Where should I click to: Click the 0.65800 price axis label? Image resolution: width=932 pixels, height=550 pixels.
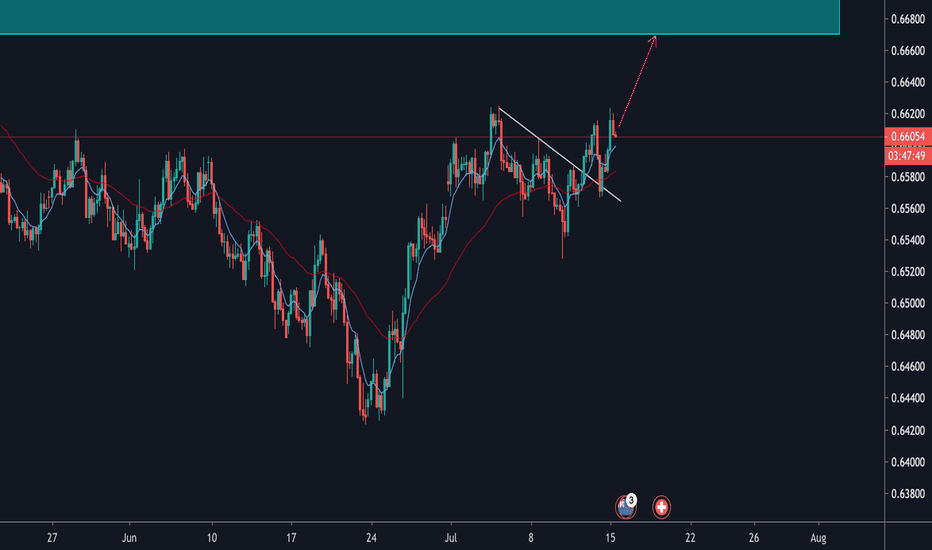908,177
